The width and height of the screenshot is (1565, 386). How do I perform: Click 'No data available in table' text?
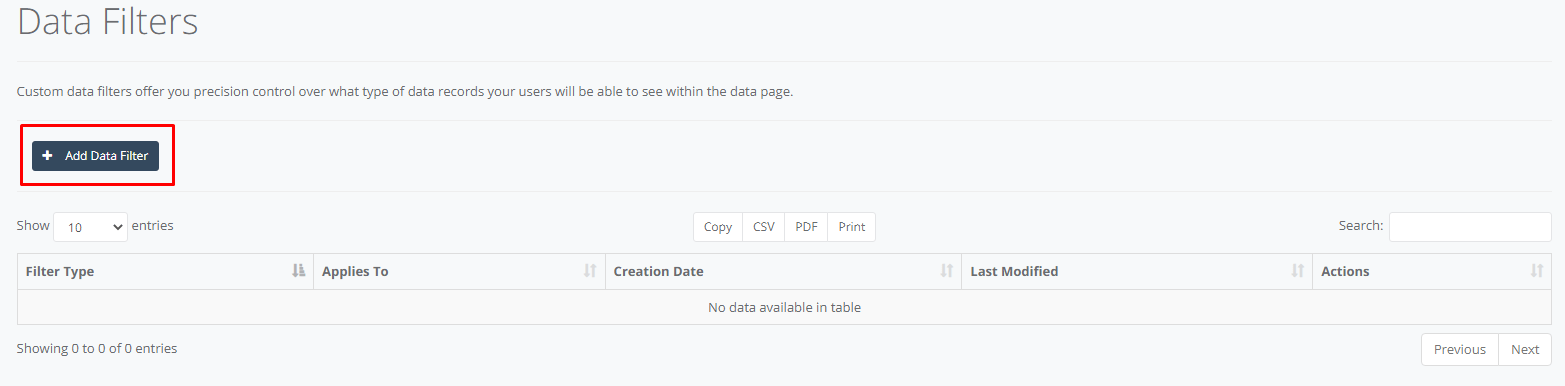coord(785,308)
